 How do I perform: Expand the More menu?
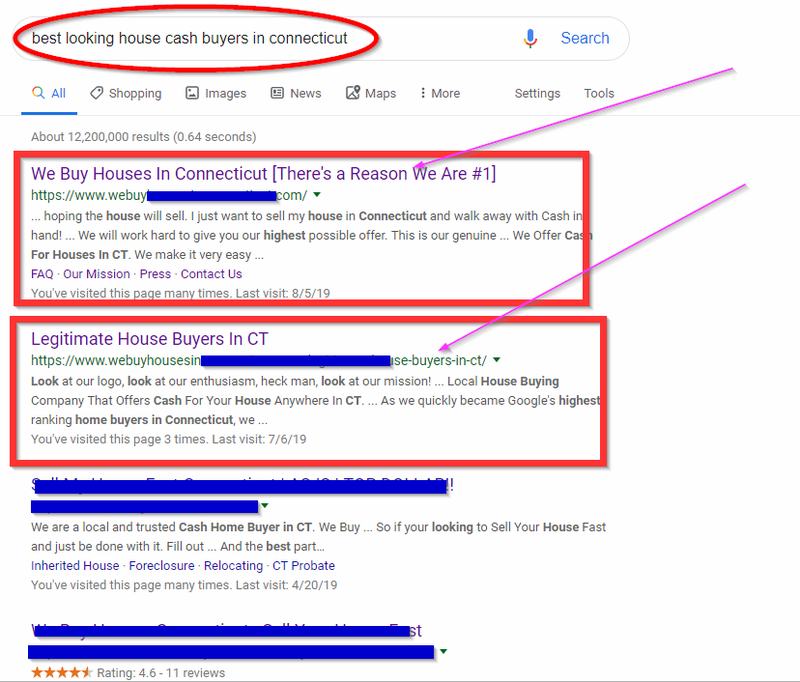coord(439,93)
